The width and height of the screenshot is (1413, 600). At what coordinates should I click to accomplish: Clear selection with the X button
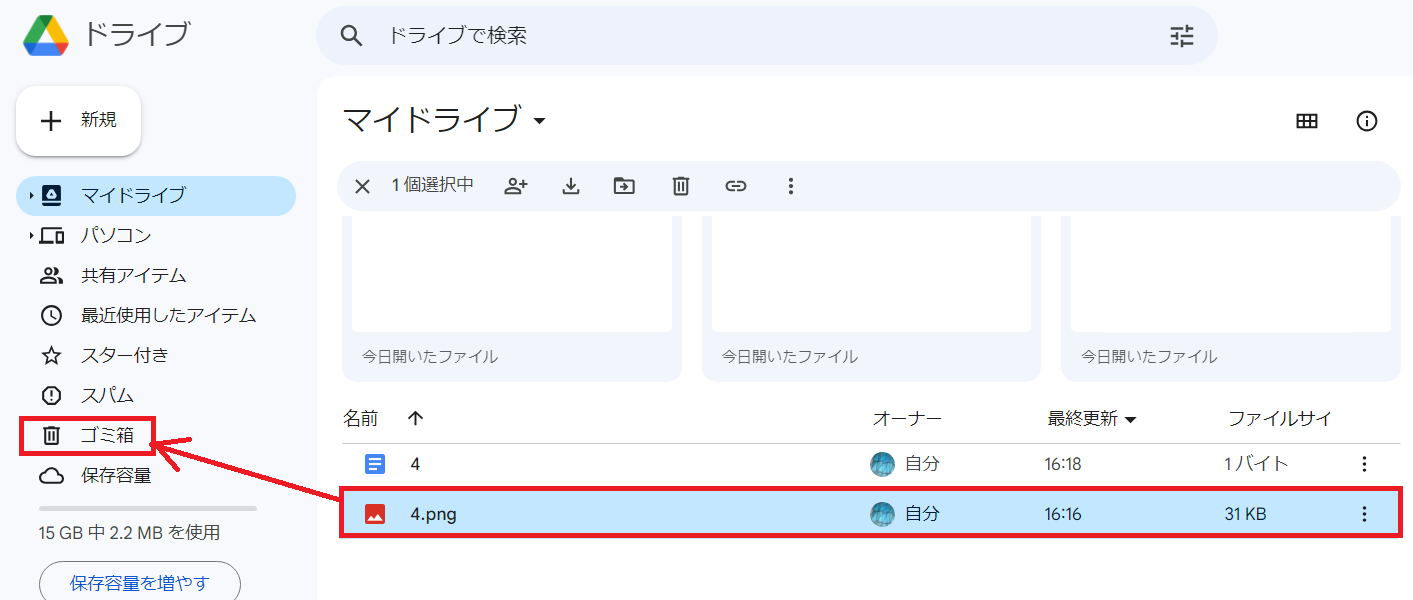pos(362,186)
